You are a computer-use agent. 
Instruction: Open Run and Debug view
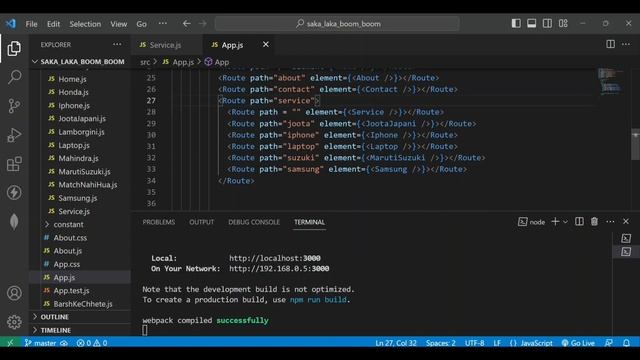click(14, 135)
